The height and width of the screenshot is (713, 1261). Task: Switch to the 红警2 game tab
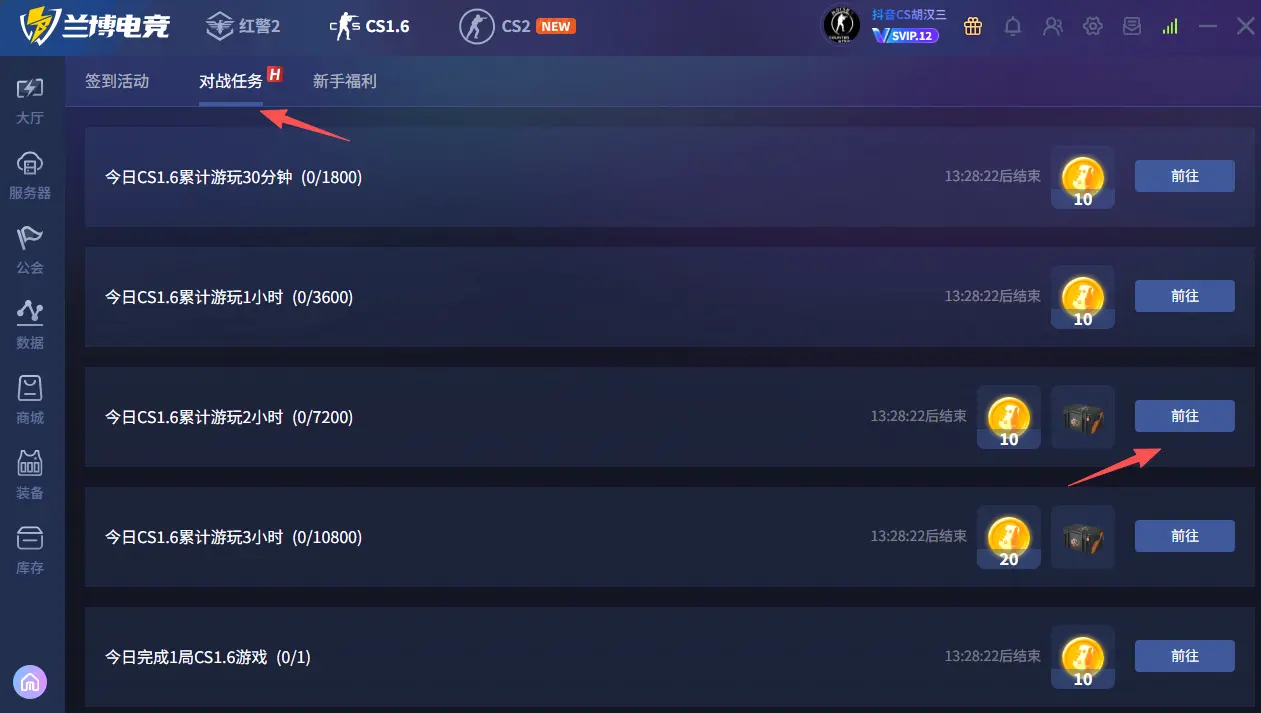[x=243, y=26]
